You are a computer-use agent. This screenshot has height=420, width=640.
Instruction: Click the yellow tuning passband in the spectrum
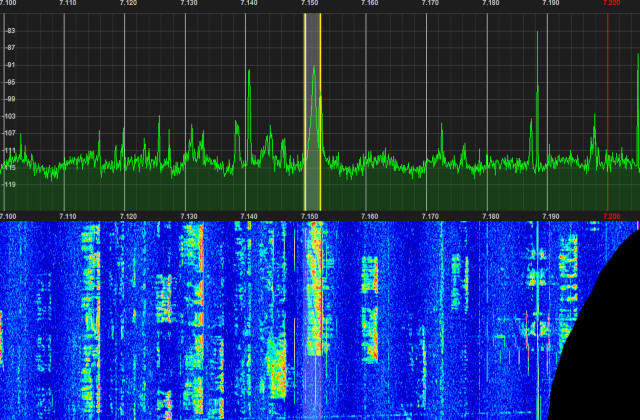click(312, 110)
